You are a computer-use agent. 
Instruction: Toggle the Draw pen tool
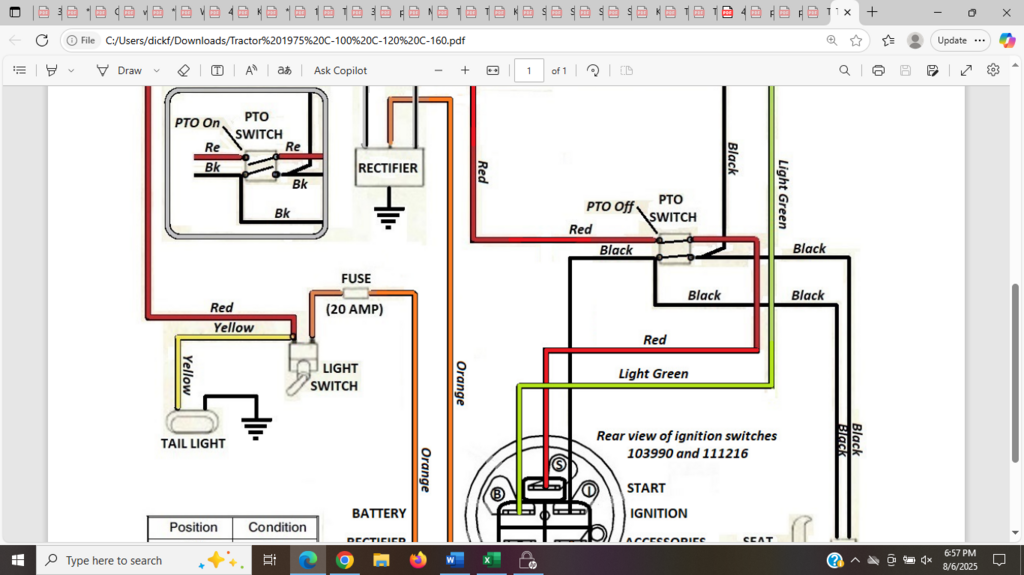(x=119, y=71)
